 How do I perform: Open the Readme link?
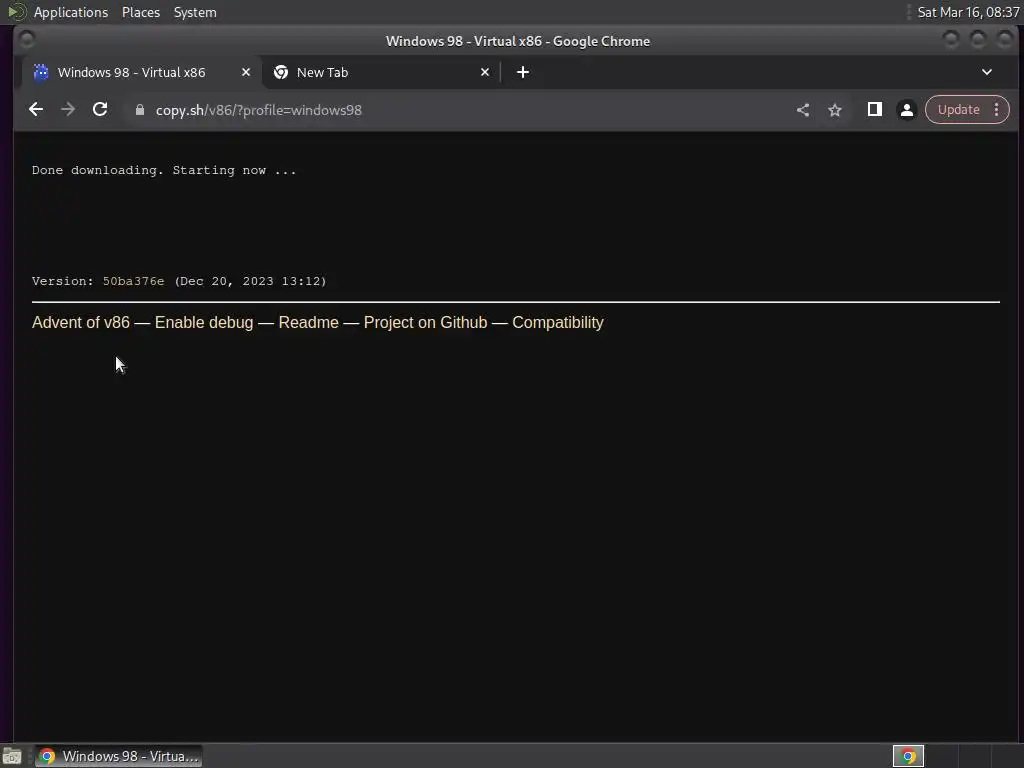point(308,323)
